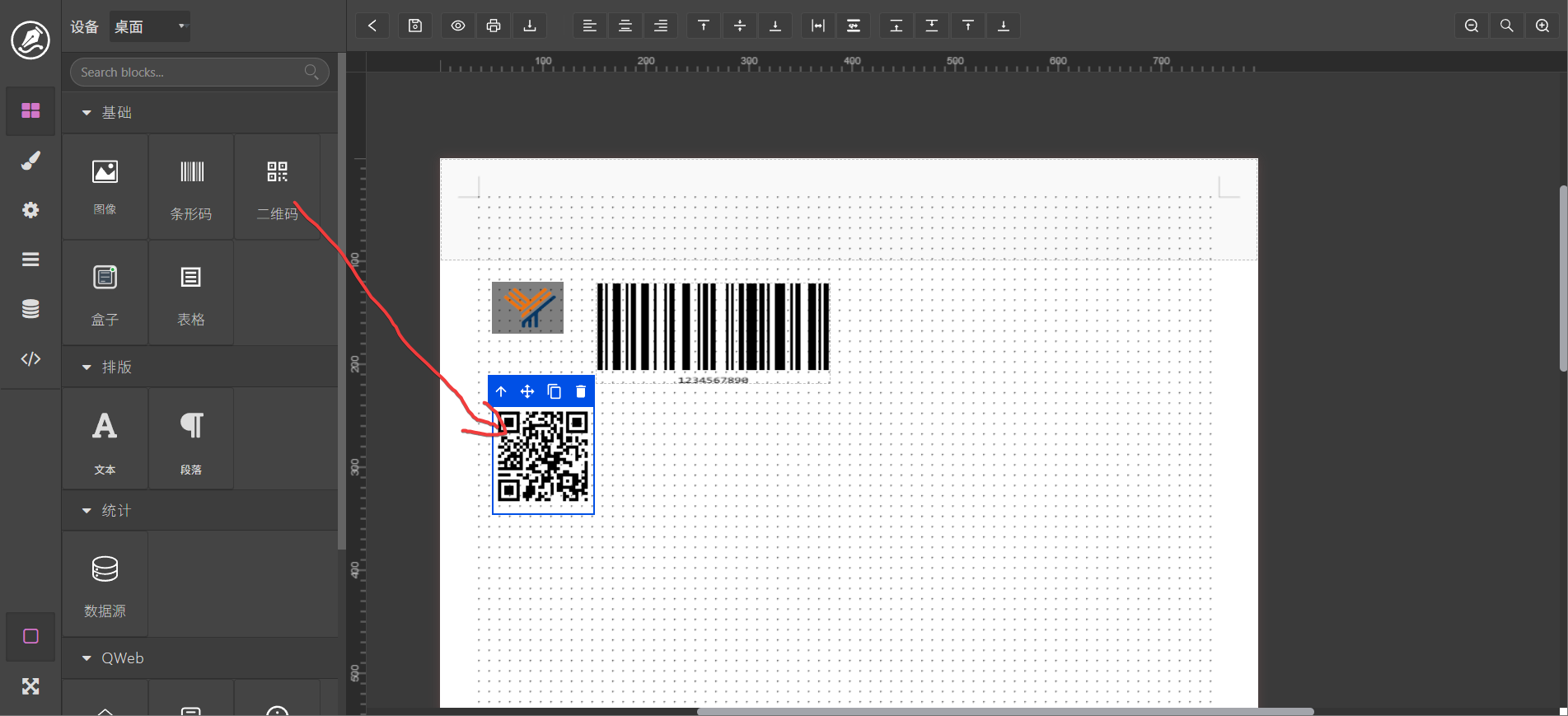The height and width of the screenshot is (716, 1568).
Task: Open the code editor from sidebar
Action: click(30, 358)
